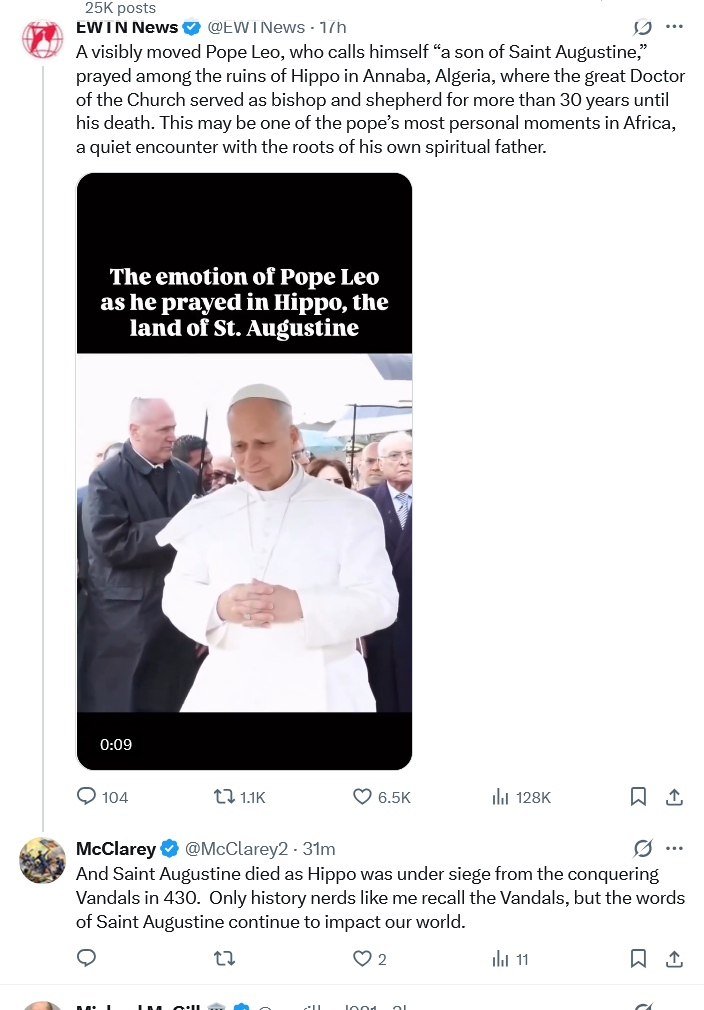Share McClarey's post
Viewport: 704px width, 1010px height.
[x=674, y=959]
